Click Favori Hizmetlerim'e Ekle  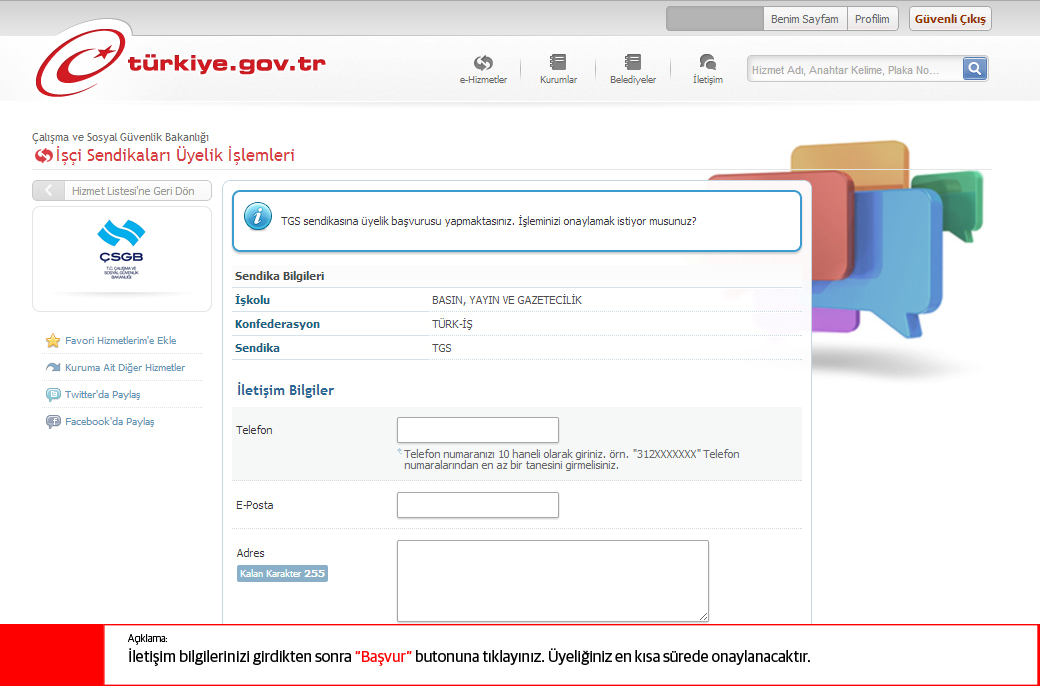point(121,340)
